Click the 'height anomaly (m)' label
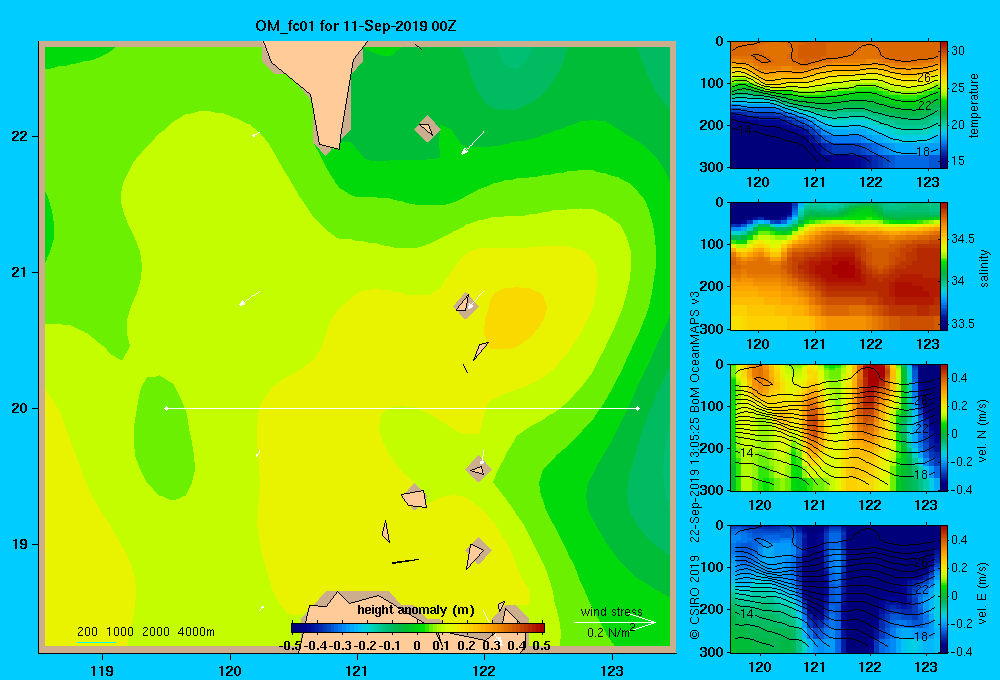Viewport: 1000px width, 680px height. (416, 610)
